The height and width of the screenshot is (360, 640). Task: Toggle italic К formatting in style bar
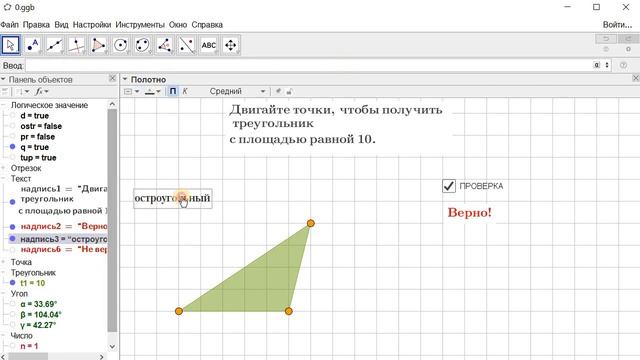point(185,91)
